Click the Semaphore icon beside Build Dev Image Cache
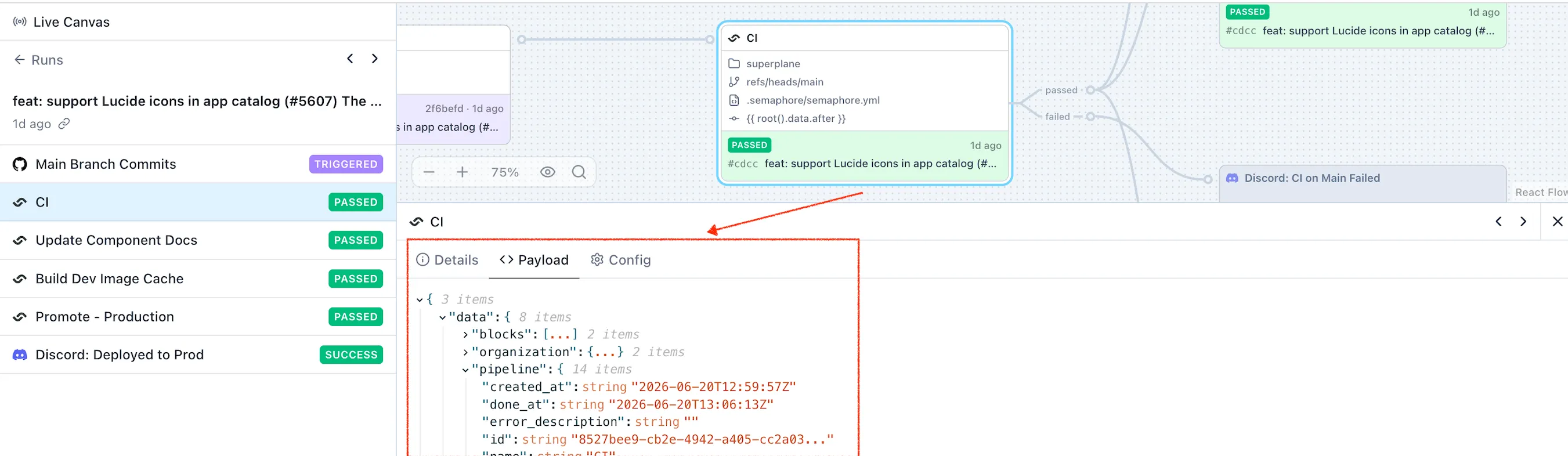Image resolution: width=1568 pixels, height=456 pixels. tap(20, 279)
